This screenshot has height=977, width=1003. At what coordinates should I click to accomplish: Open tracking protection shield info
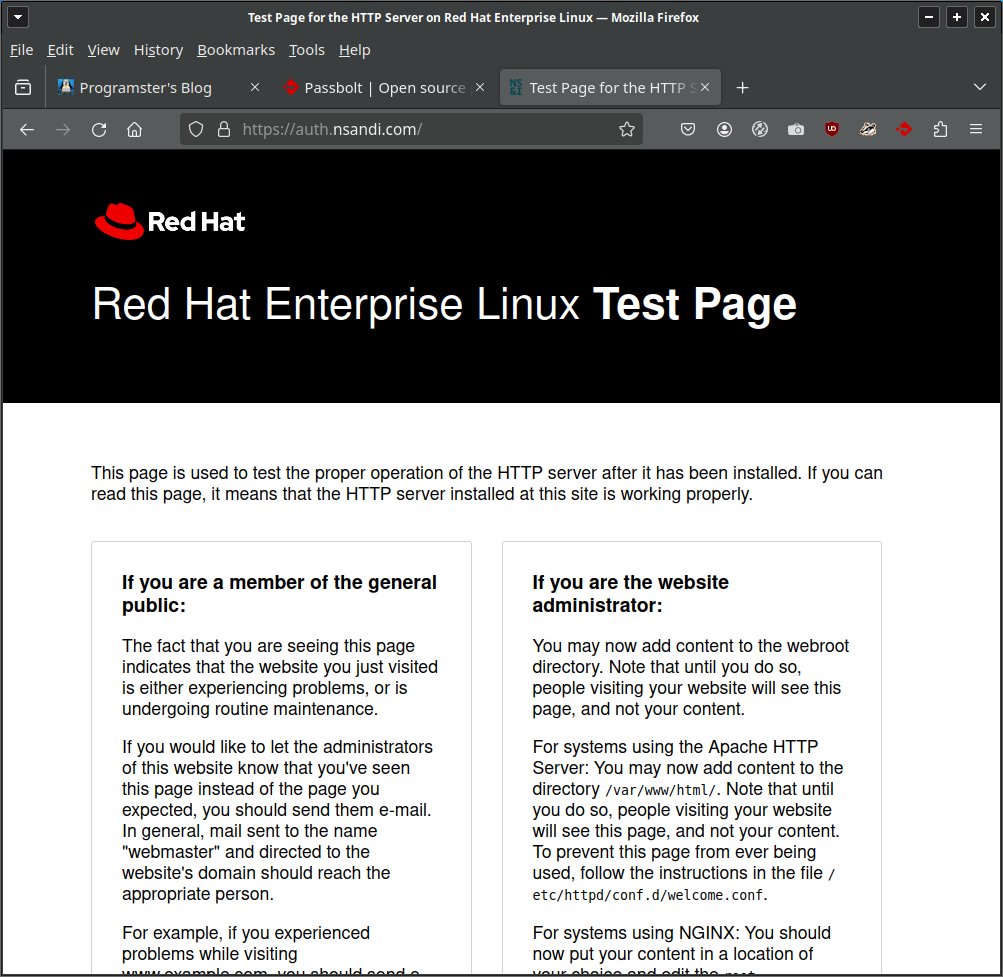point(196,129)
